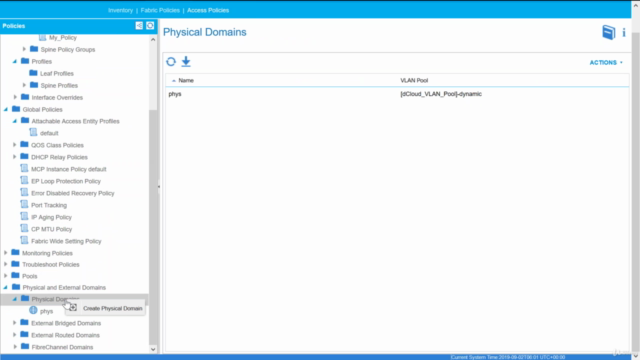The width and height of the screenshot is (640, 360).
Task: Open the ACTIONS dropdown menu
Action: pyautogui.click(x=606, y=62)
